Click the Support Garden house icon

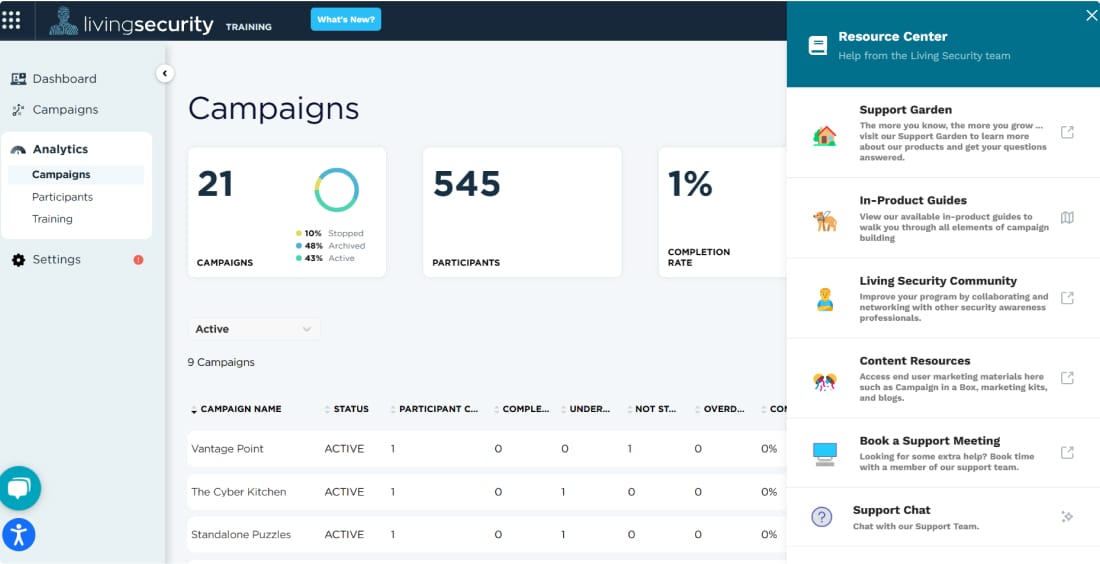pyautogui.click(x=824, y=135)
